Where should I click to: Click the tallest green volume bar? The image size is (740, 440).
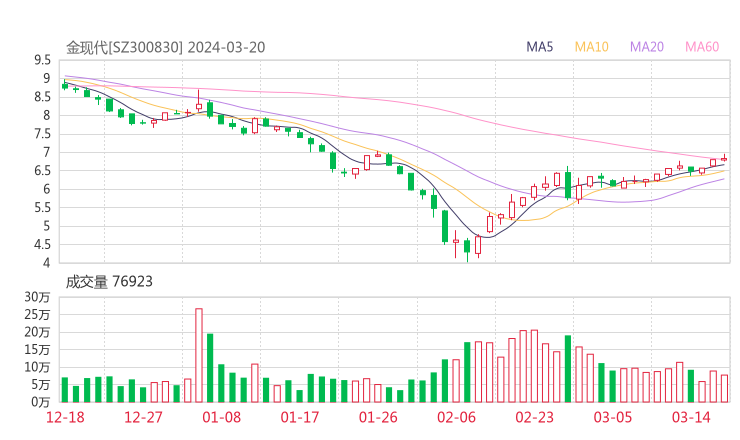(x=210, y=367)
